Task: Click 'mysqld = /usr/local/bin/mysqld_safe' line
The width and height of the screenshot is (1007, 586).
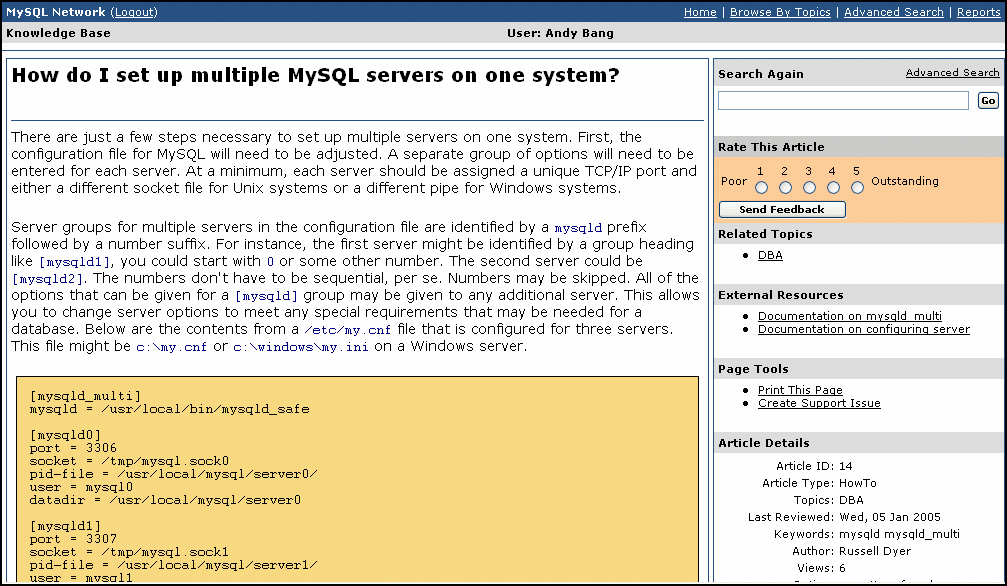Action: pos(170,409)
